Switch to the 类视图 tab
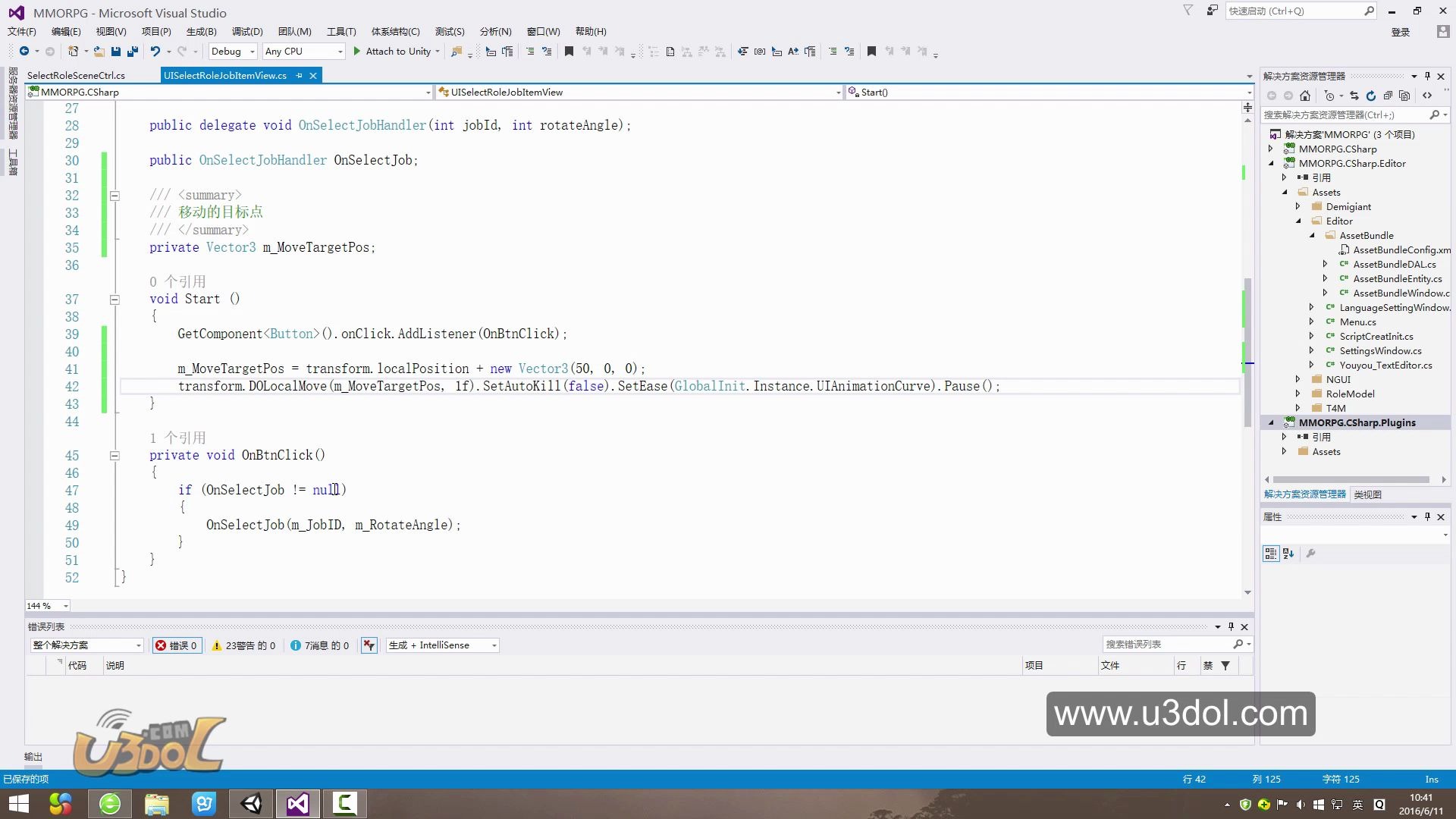This screenshot has width=1456, height=819. coord(1367,494)
